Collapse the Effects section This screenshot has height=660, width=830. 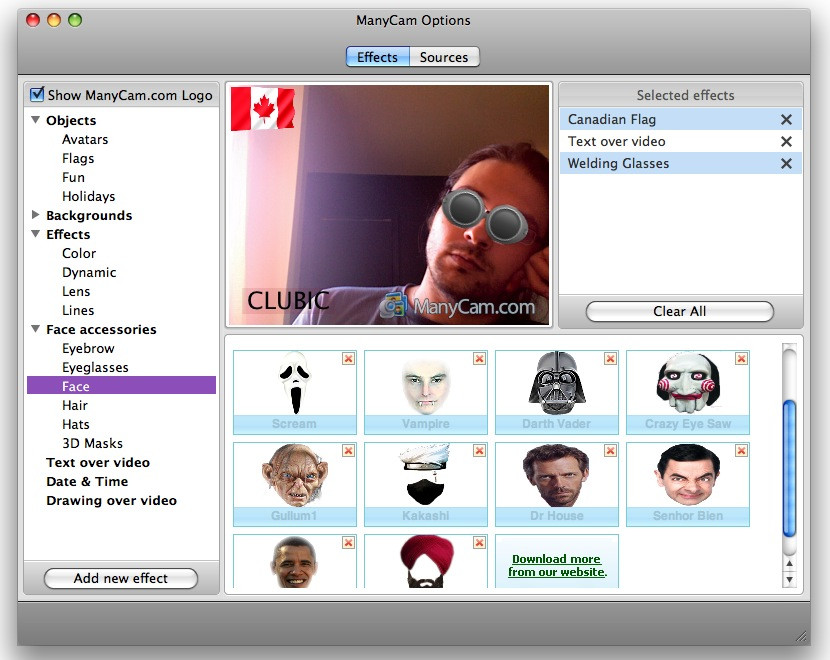[34, 234]
